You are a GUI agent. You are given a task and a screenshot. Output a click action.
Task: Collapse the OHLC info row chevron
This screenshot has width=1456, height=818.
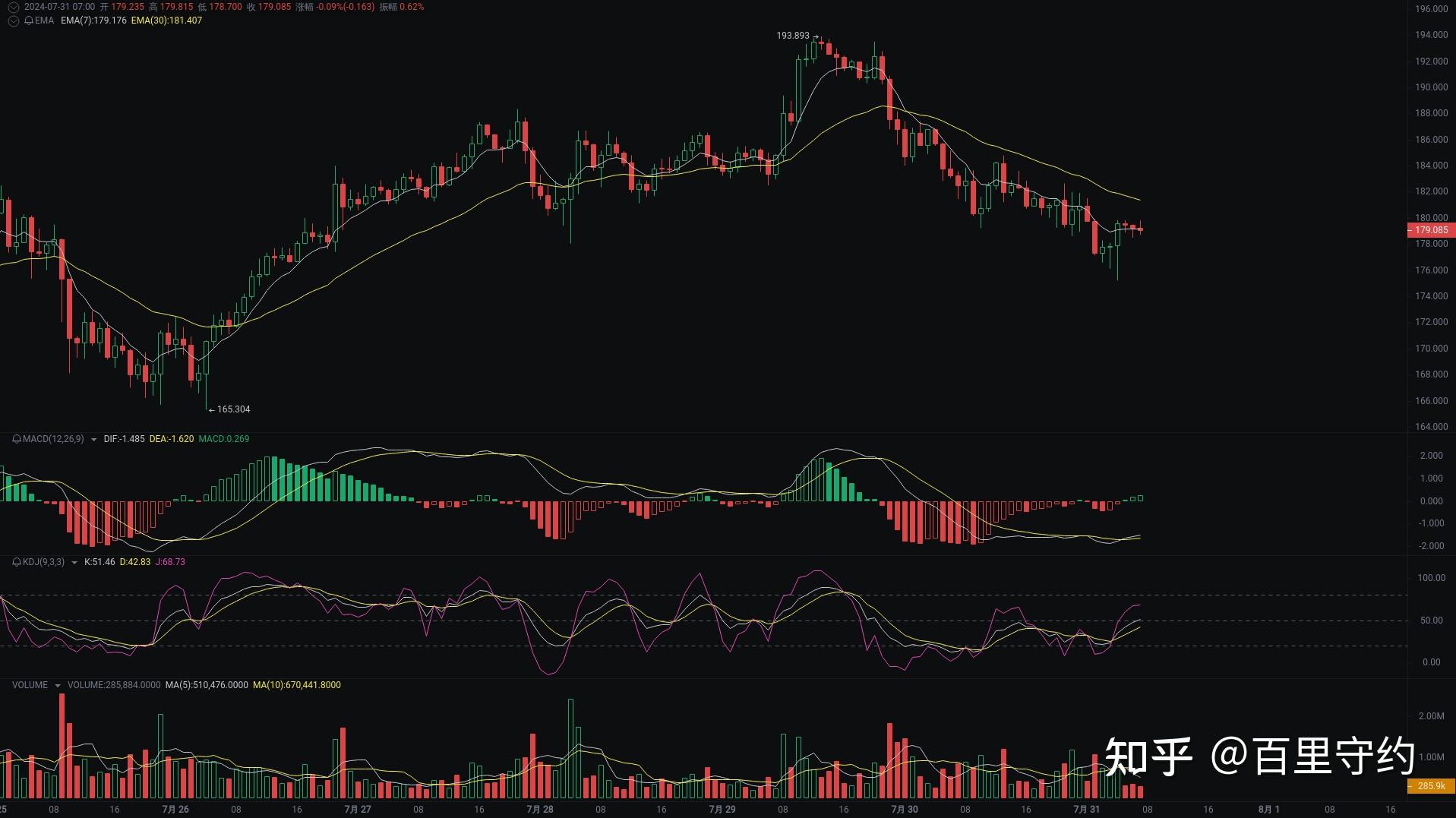click(x=13, y=7)
